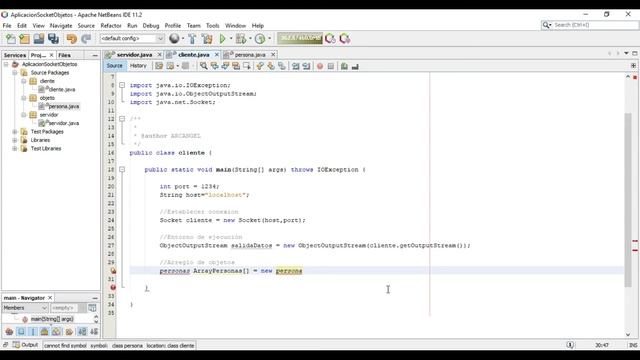Open the Refactor menu
This screenshot has width=640, height=360.
[x=111, y=25]
